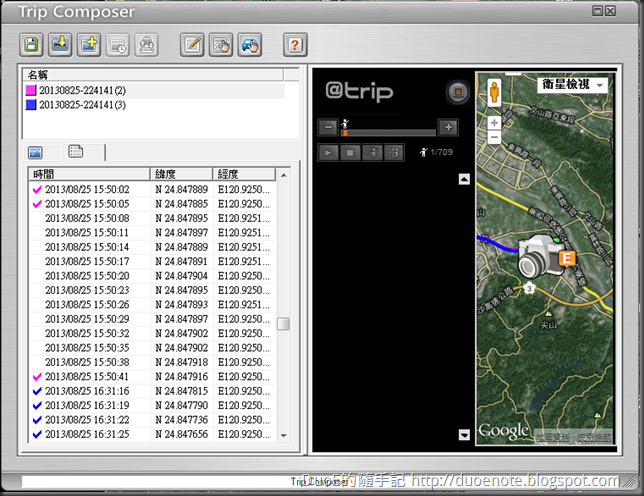Click the white down-arrow expander near map bottom
Screen dimensions: 644x496
coord(464,434)
